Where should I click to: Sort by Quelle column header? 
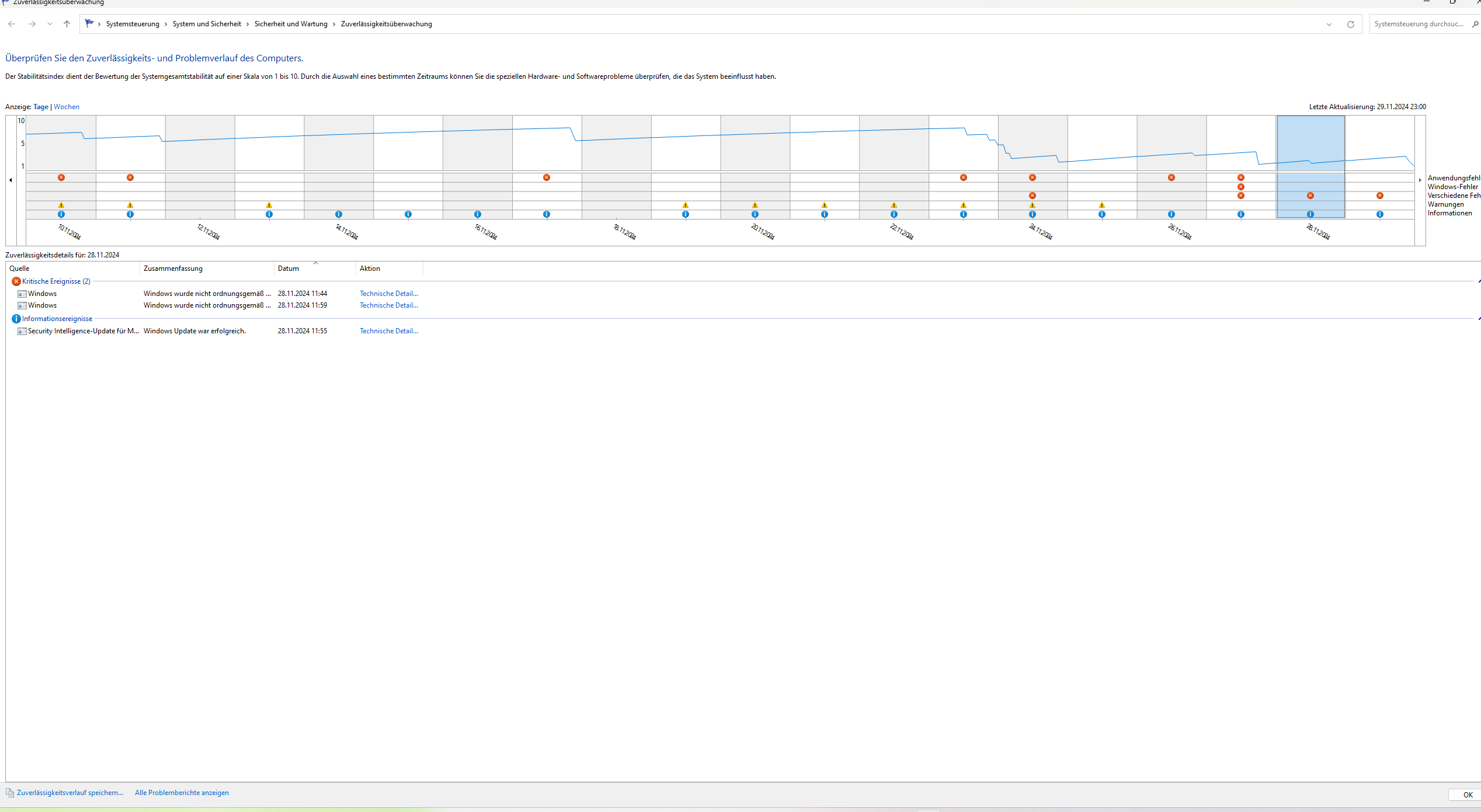(x=73, y=269)
